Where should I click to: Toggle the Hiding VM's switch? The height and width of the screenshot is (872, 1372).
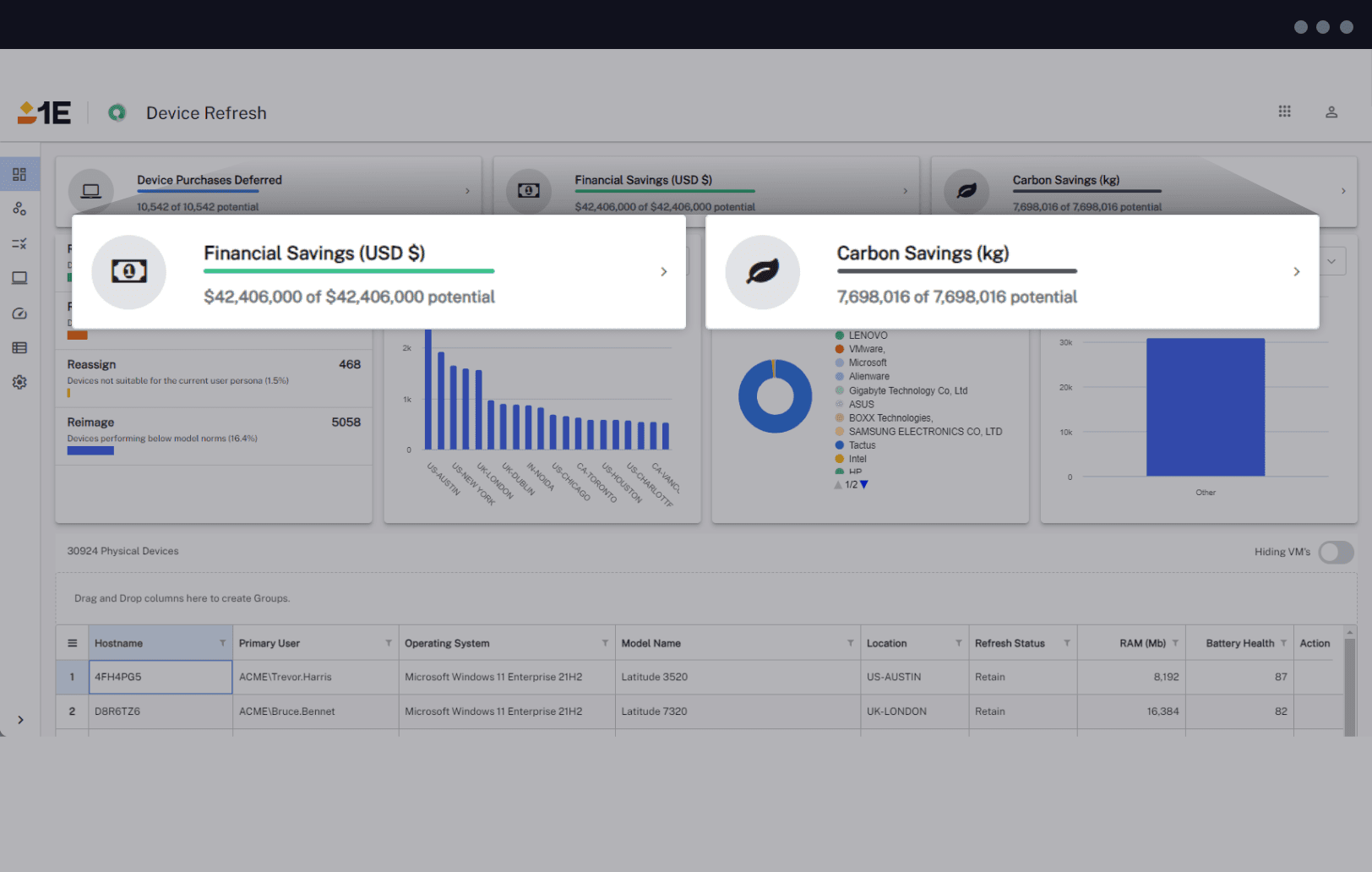click(x=1335, y=552)
